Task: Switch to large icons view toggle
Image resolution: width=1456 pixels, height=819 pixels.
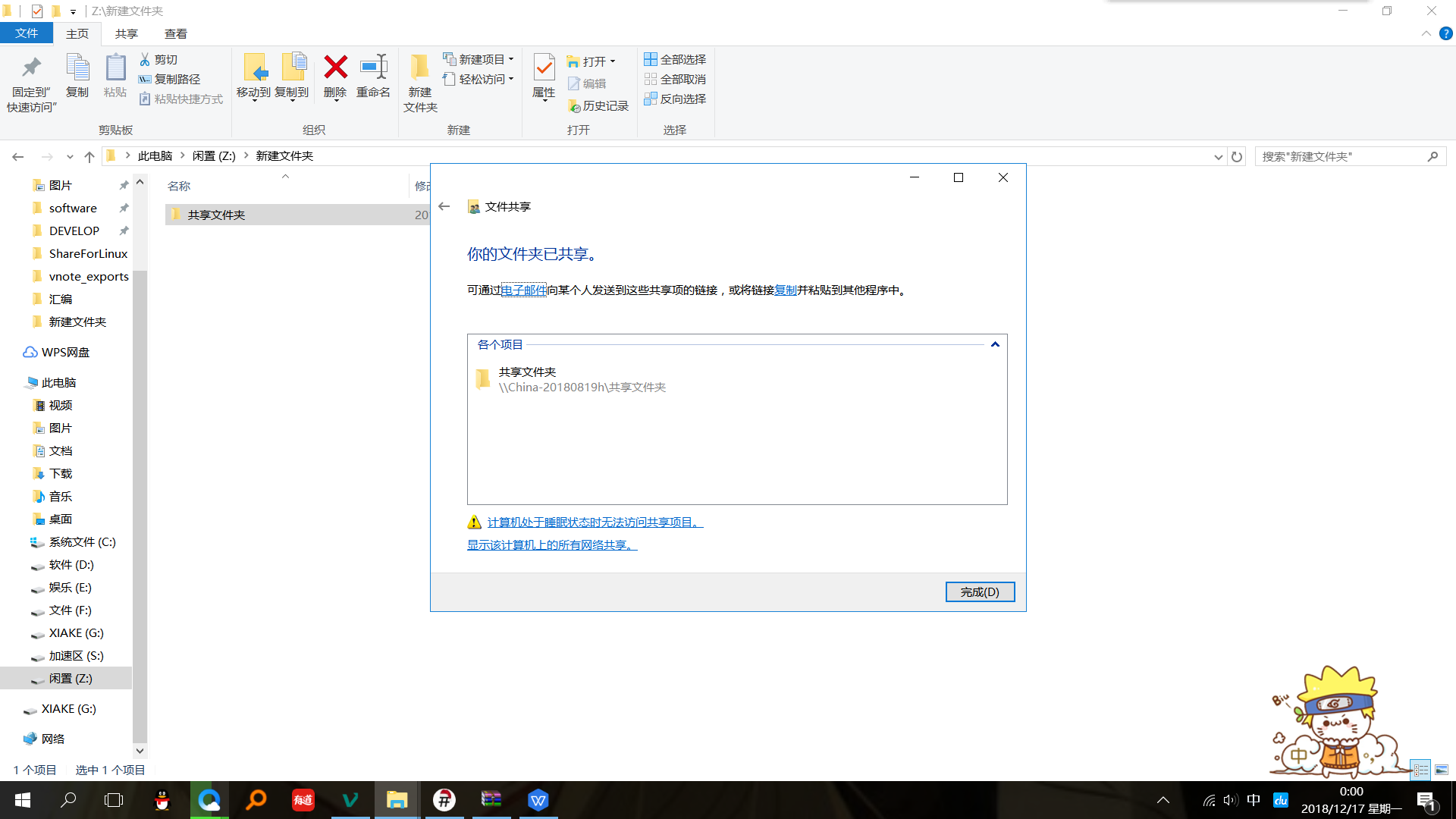Action: click(1442, 770)
